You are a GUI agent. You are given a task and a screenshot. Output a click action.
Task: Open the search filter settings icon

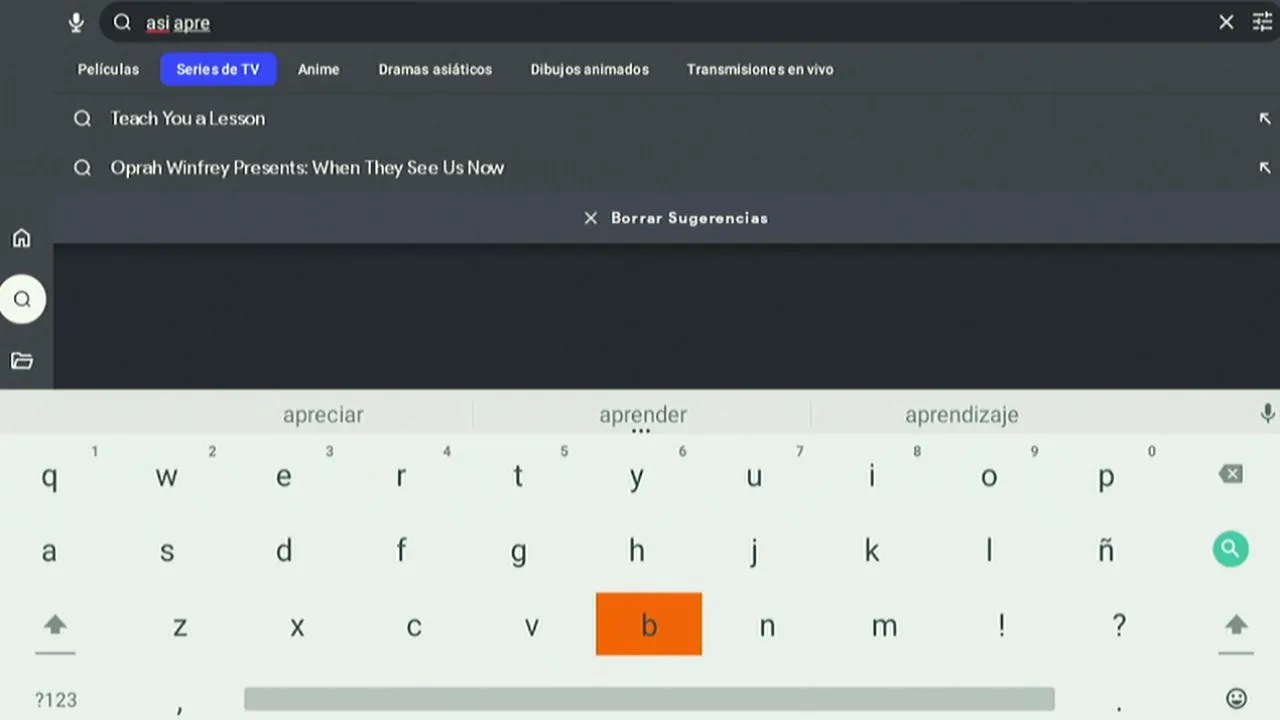(x=1262, y=22)
